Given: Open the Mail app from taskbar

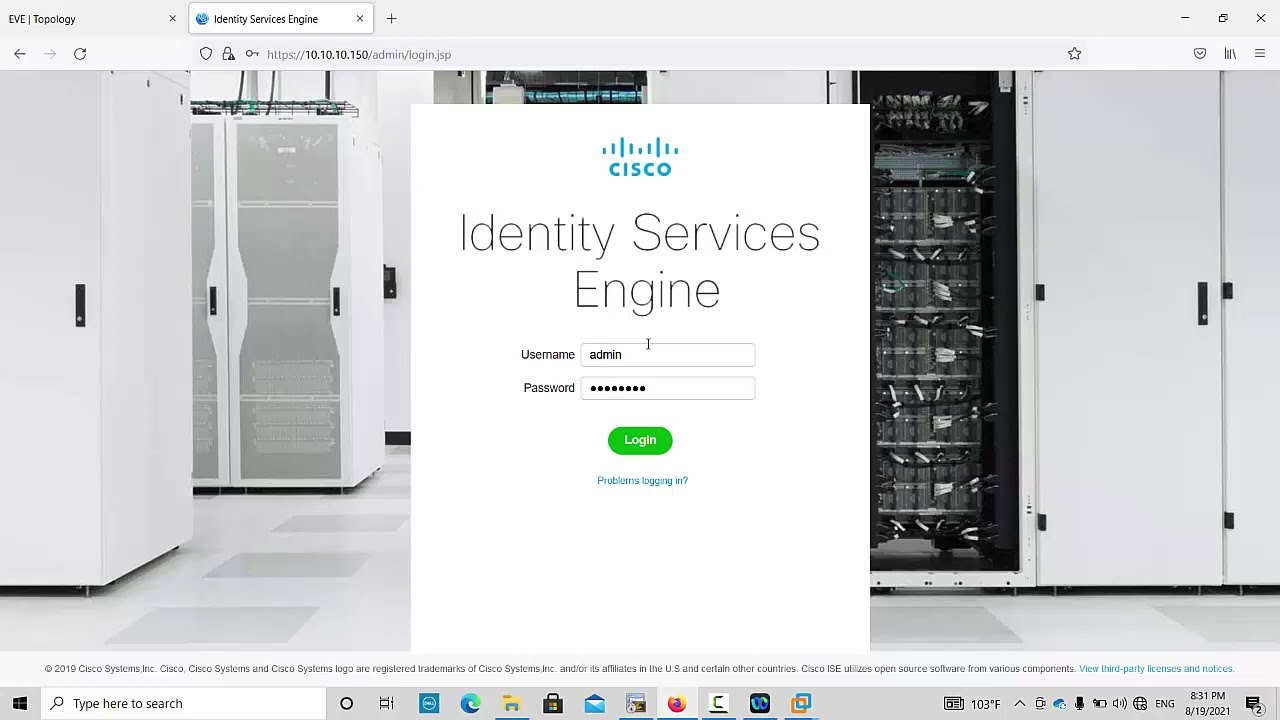Looking at the screenshot, I should (x=594, y=703).
